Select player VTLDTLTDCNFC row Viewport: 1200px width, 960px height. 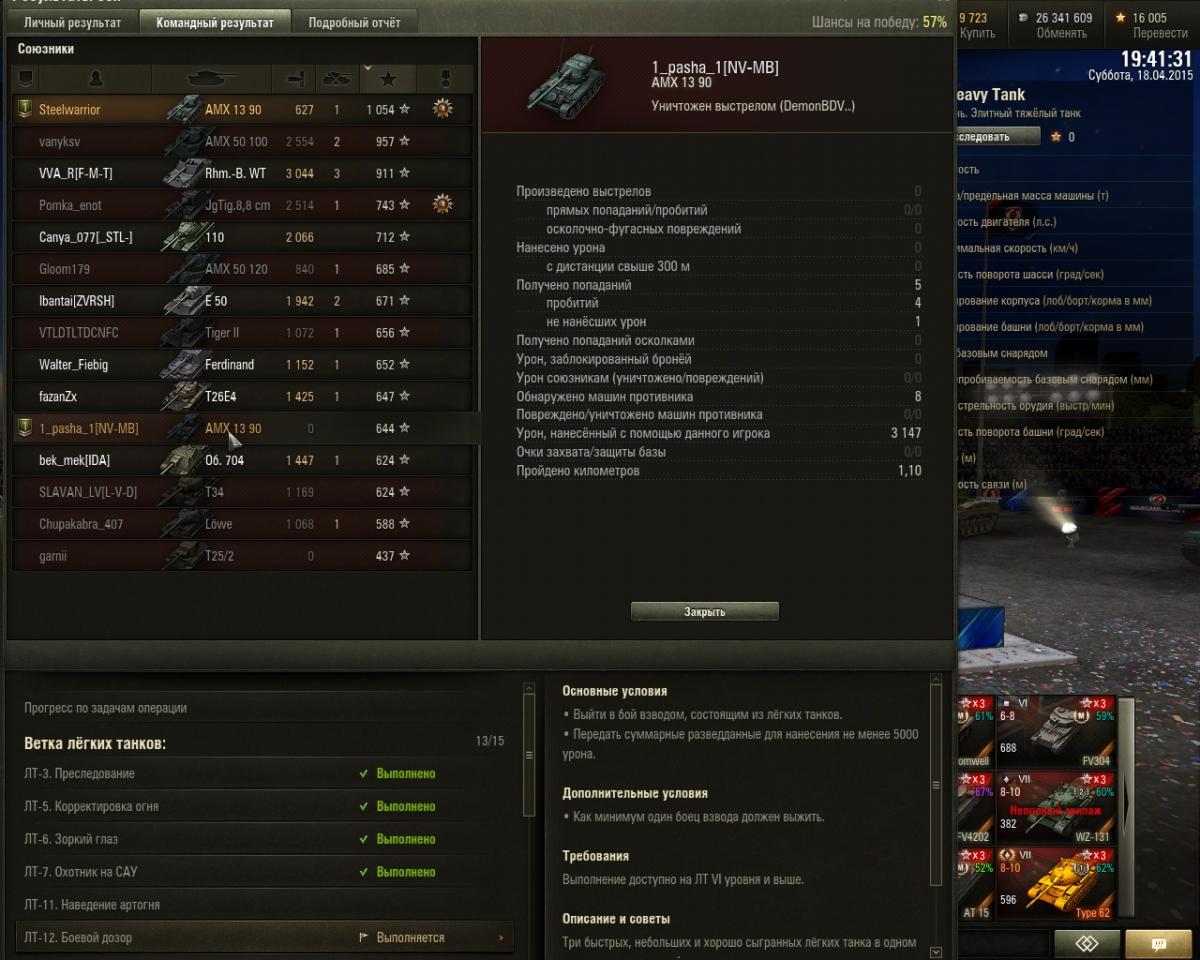pos(242,332)
